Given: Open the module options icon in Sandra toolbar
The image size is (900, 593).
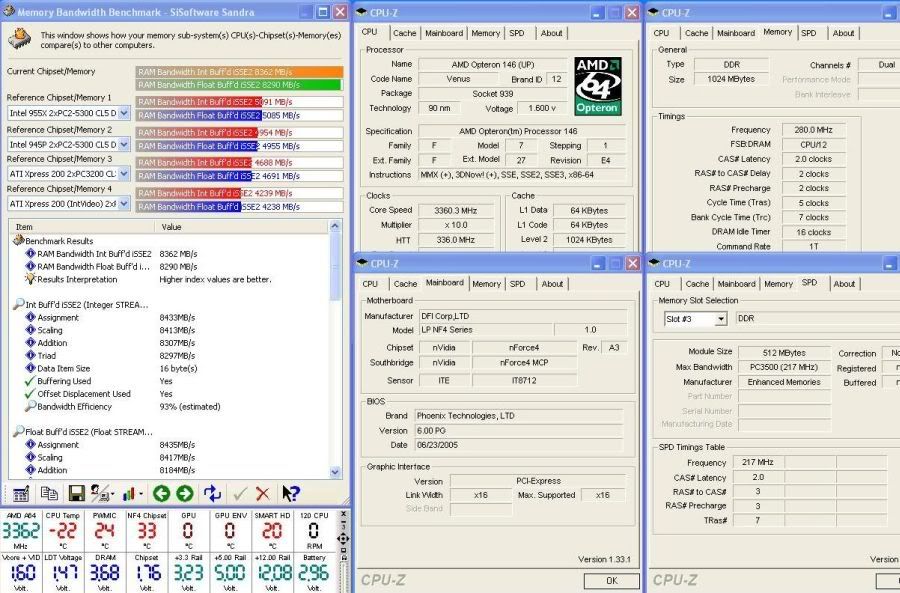Looking at the screenshot, I should [21, 493].
